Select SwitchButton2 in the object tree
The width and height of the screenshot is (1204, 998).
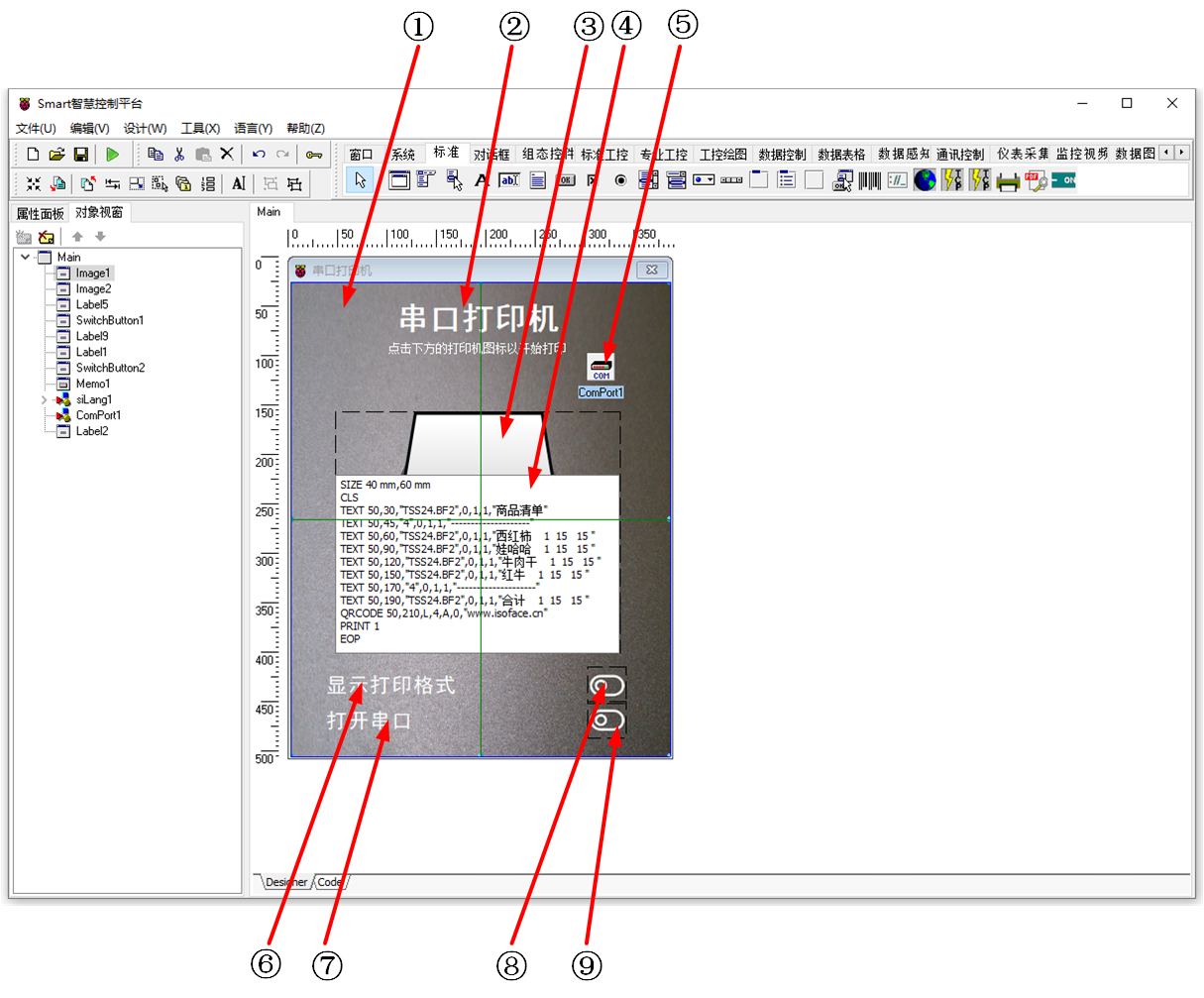click(x=110, y=368)
